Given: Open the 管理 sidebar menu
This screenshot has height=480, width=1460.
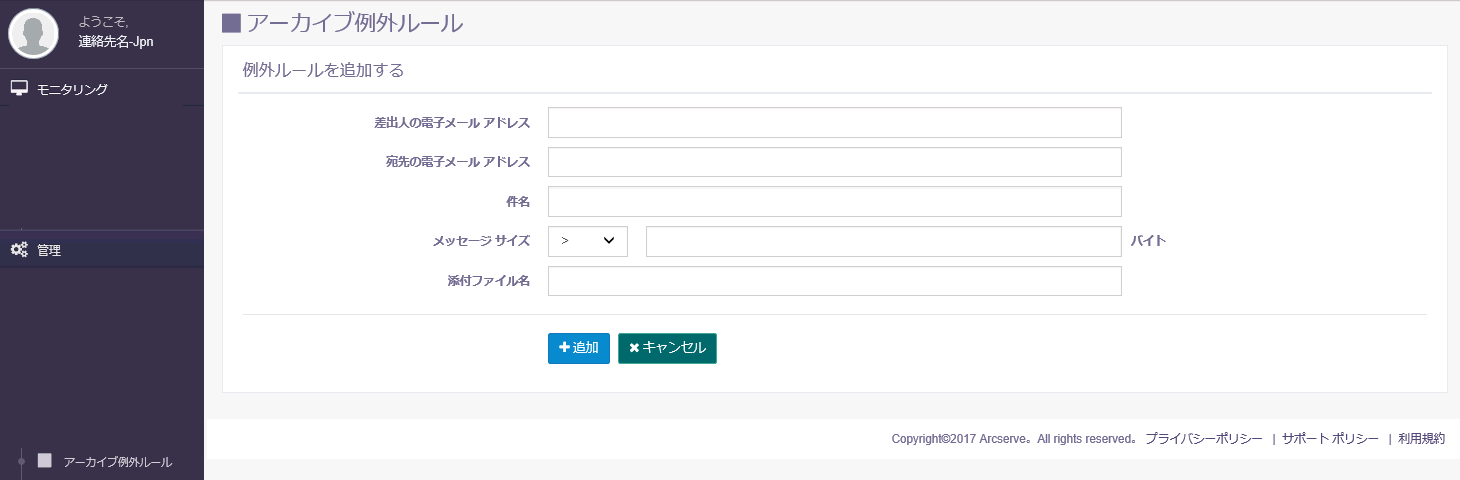Looking at the screenshot, I should (102, 250).
